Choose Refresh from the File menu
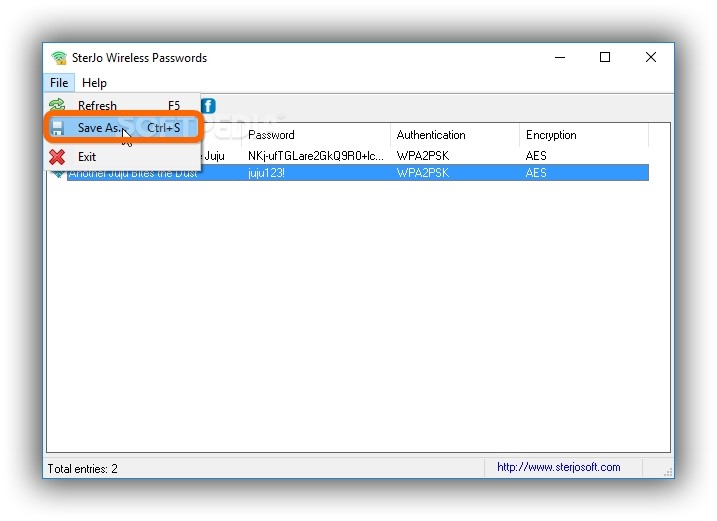The height and width of the screenshot is (521, 717). click(123, 106)
